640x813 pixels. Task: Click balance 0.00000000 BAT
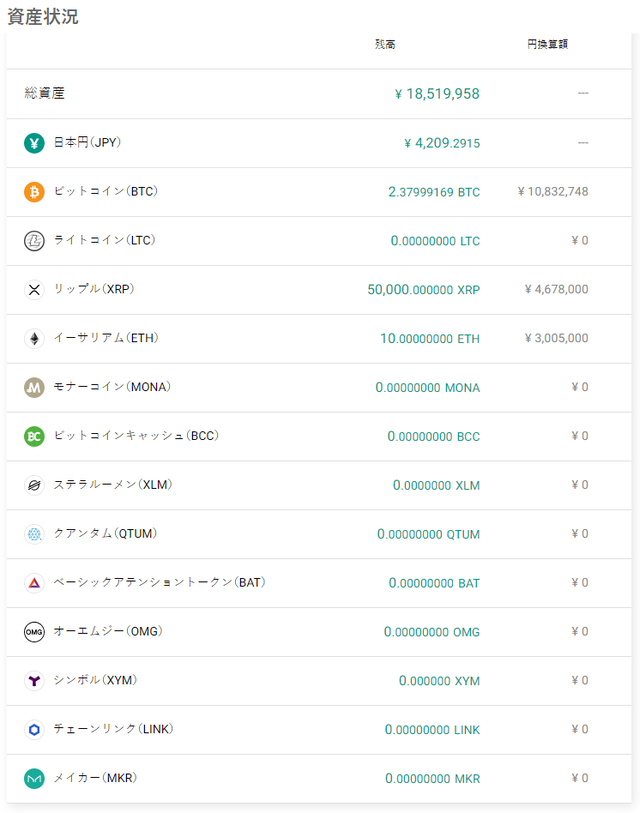click(434, 583)
